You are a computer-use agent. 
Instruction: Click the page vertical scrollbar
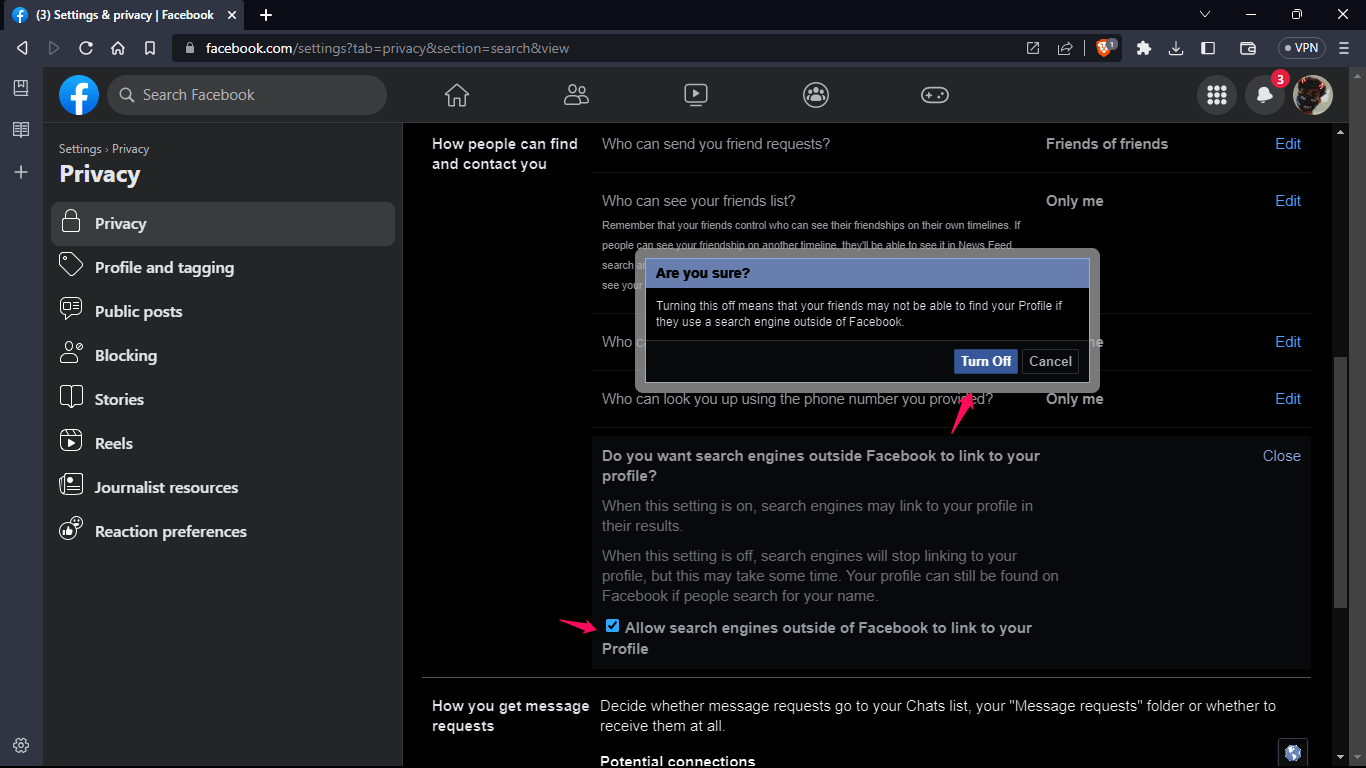[1341, 482]
